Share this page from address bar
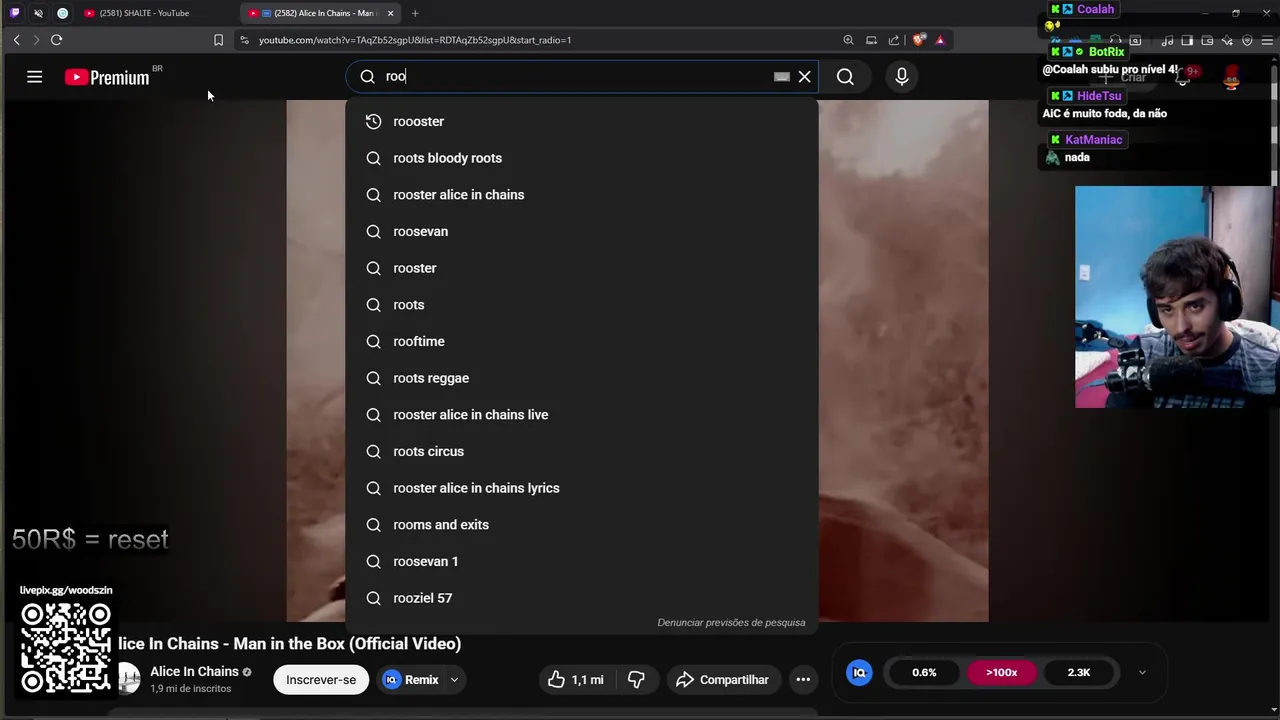This screenshot has width=1280, height=720. point(894,40)
